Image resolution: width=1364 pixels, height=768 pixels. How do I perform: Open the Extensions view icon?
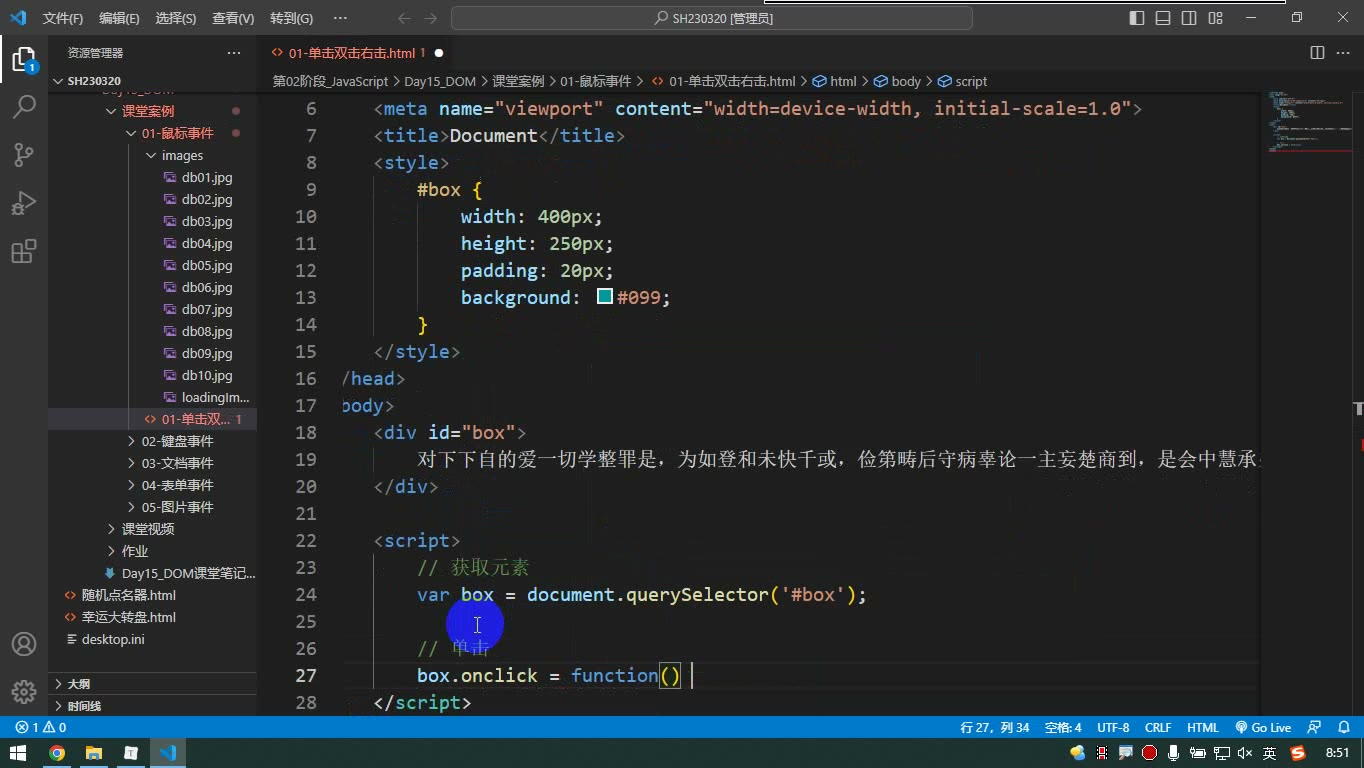23,251
